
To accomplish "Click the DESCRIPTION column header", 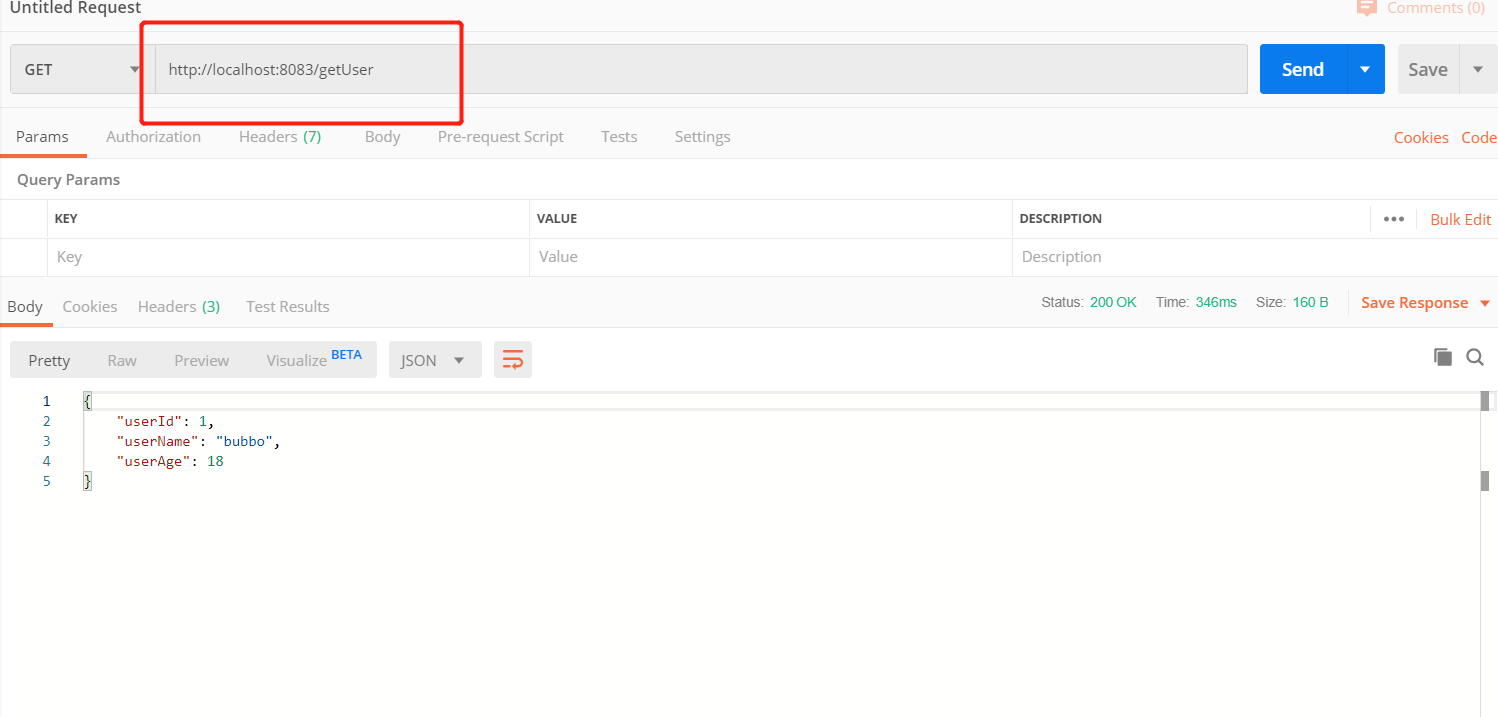I will click(1060, 219).
